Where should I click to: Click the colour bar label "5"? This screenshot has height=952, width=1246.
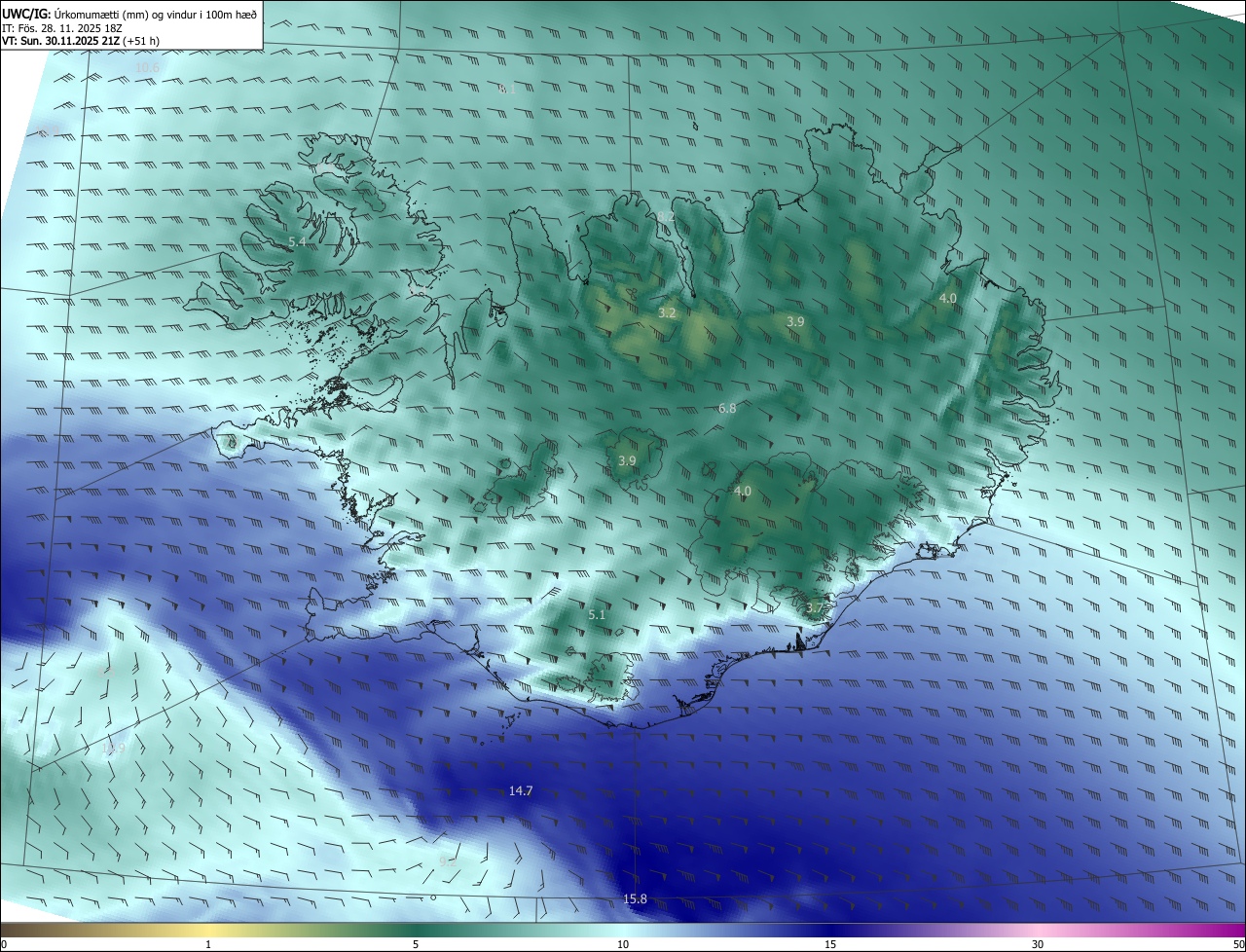[x=416, y=944]
